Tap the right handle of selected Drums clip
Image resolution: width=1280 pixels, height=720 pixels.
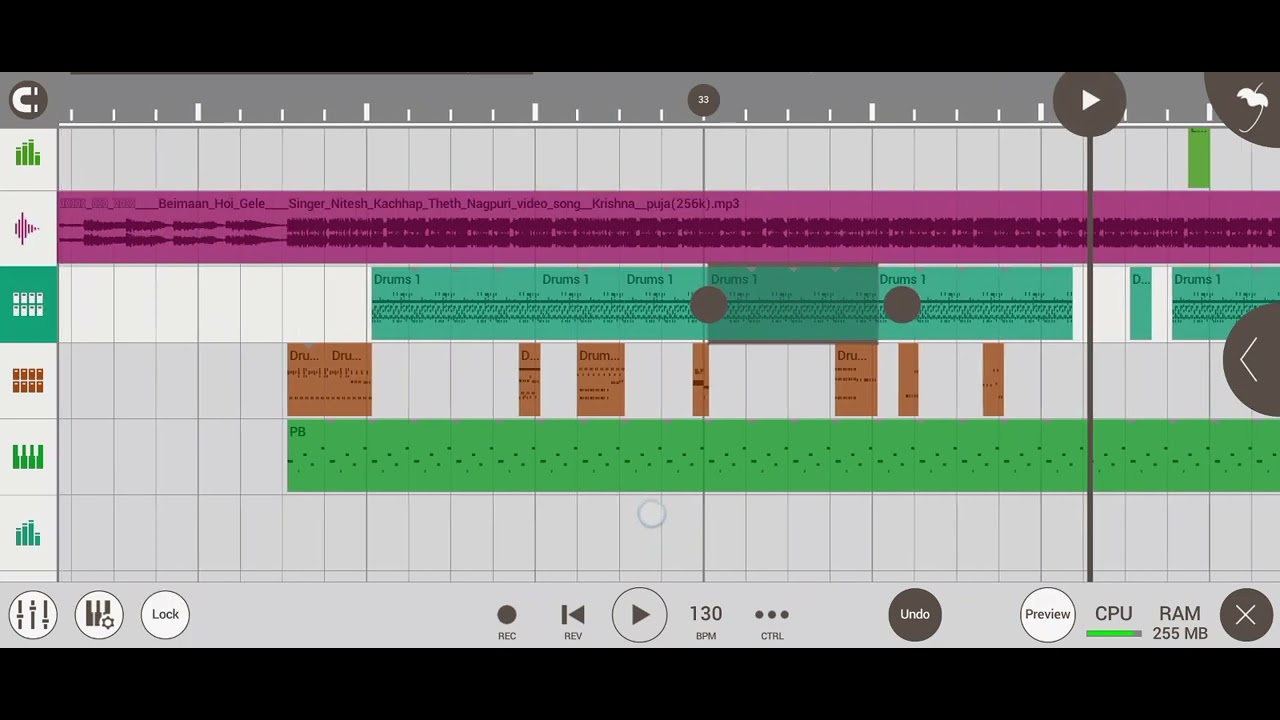coord(901,305)
